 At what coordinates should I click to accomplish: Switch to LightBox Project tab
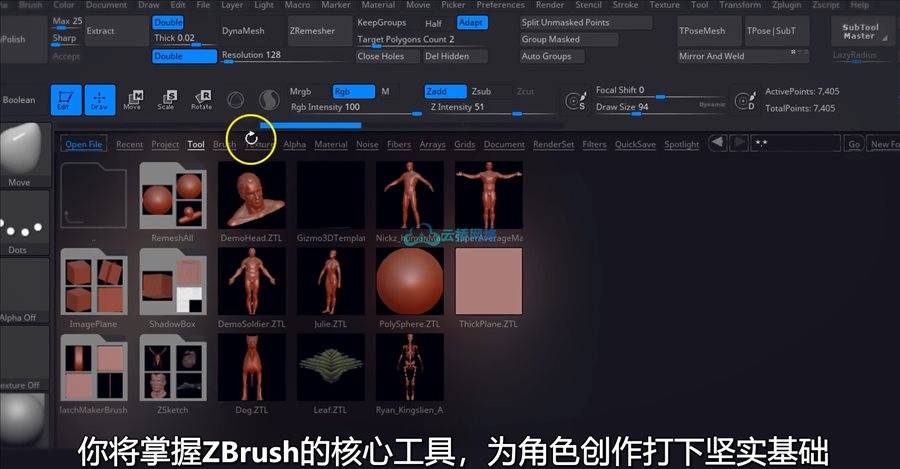pos(165,145)
